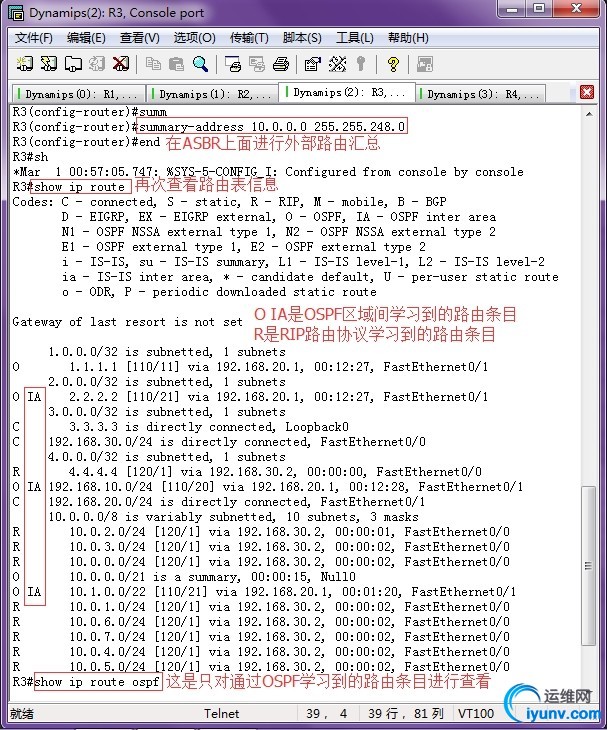Image resolution: width=607 pixels, height=730 pixels.
Task: Click the public key icon
Action: pyautogui.click(x=361, y=64)
